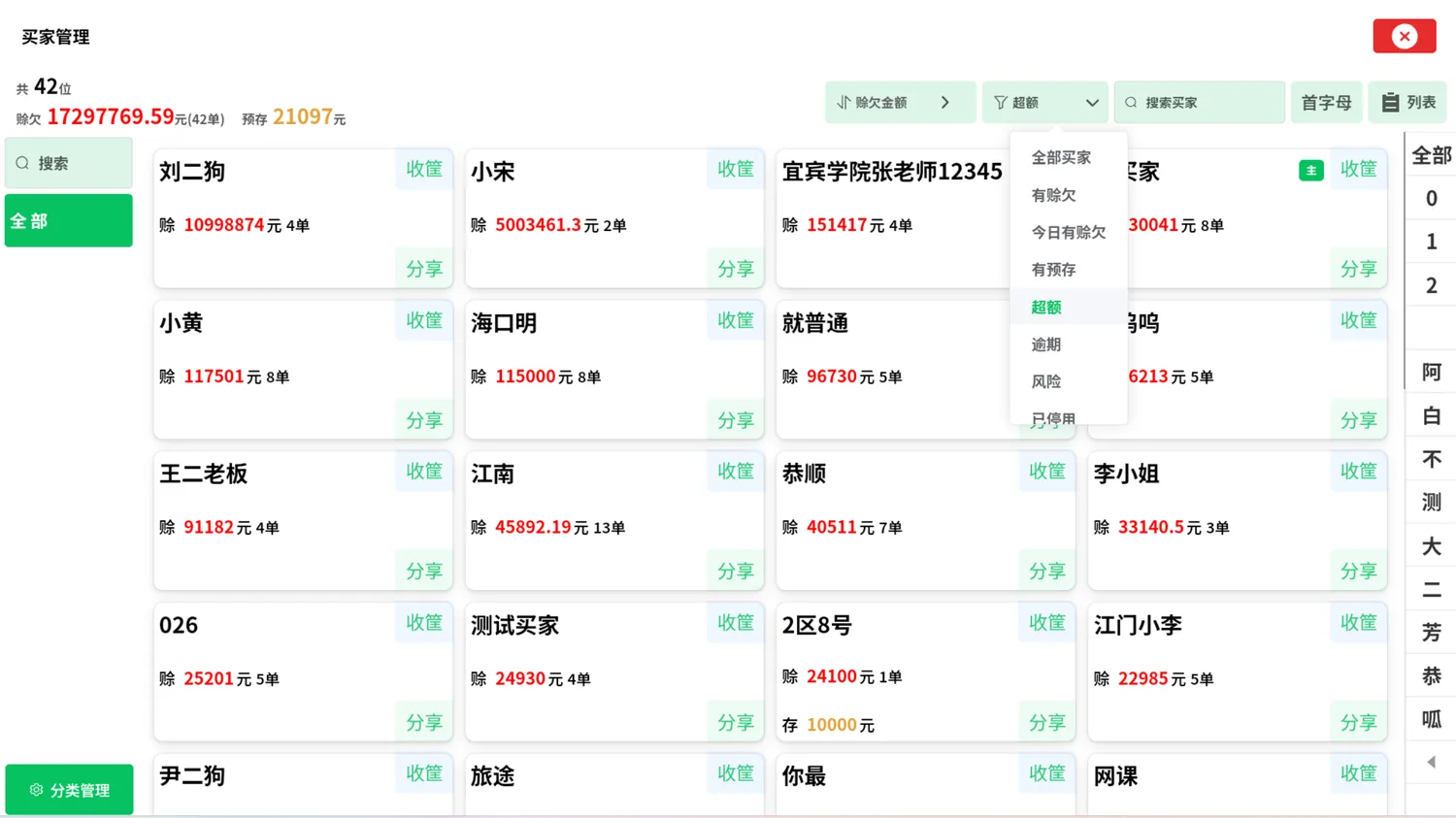
Task: Click 收筐 on 小宋 card
Action: click(x=736, y=169)
